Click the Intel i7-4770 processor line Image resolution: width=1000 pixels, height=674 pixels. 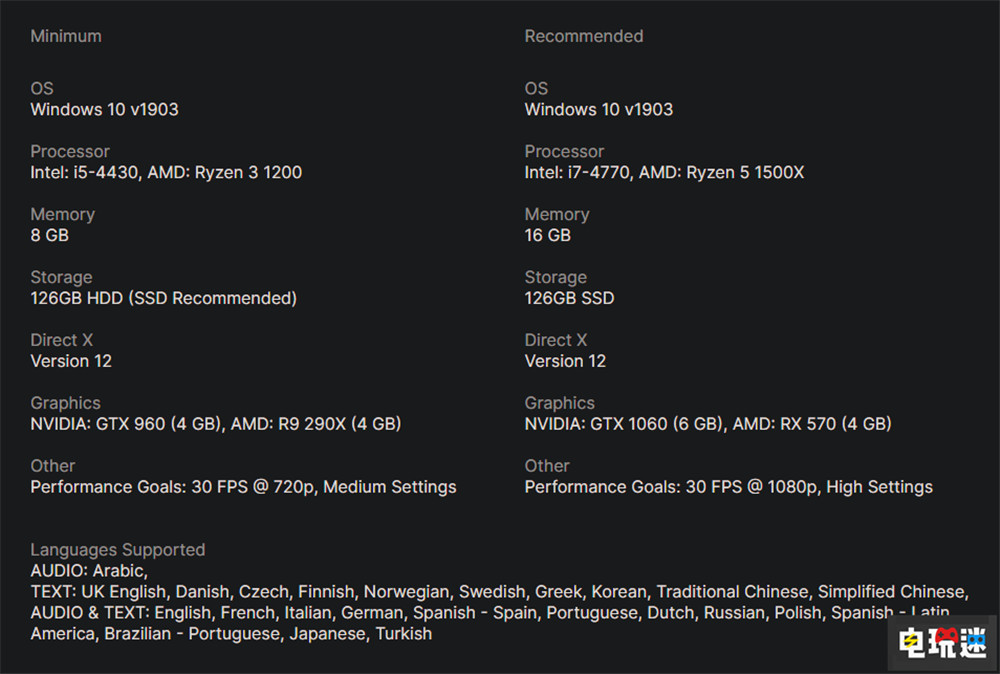[x=664, y=172]
